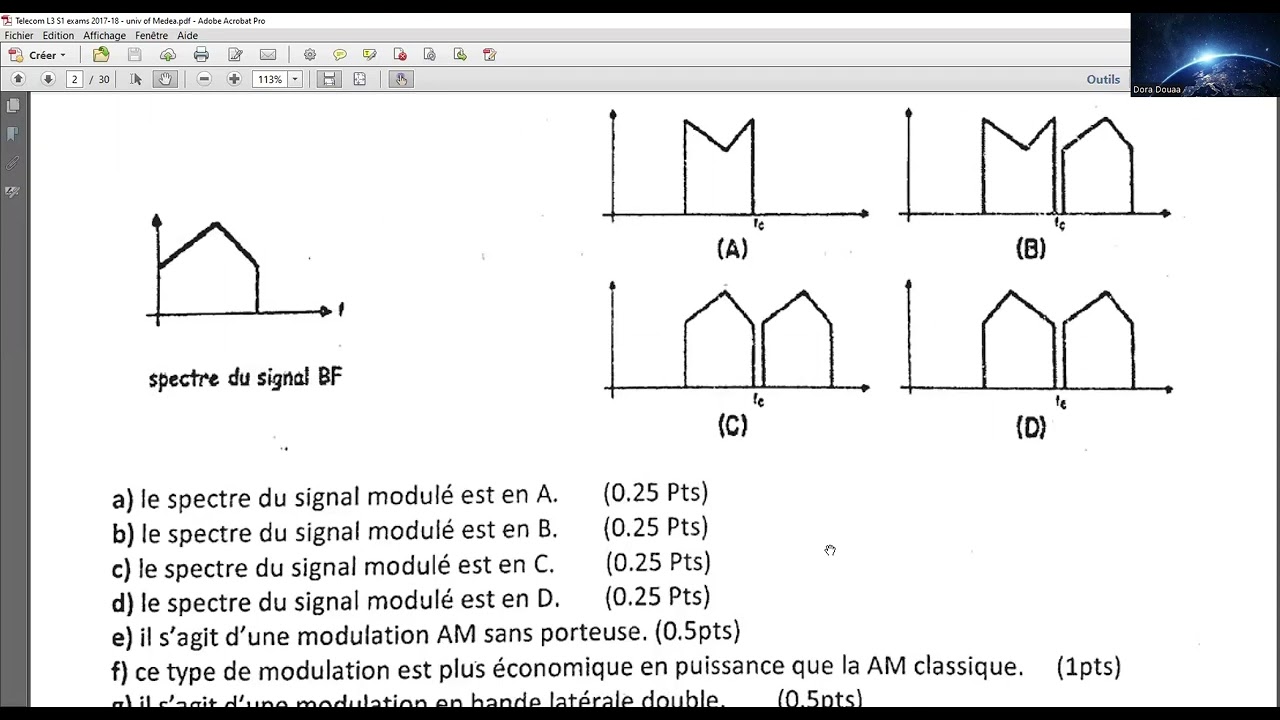This screenshot has width=1280, height=720.
Task: Toggle the touch mode hand icon
Action: coord(401,79)
